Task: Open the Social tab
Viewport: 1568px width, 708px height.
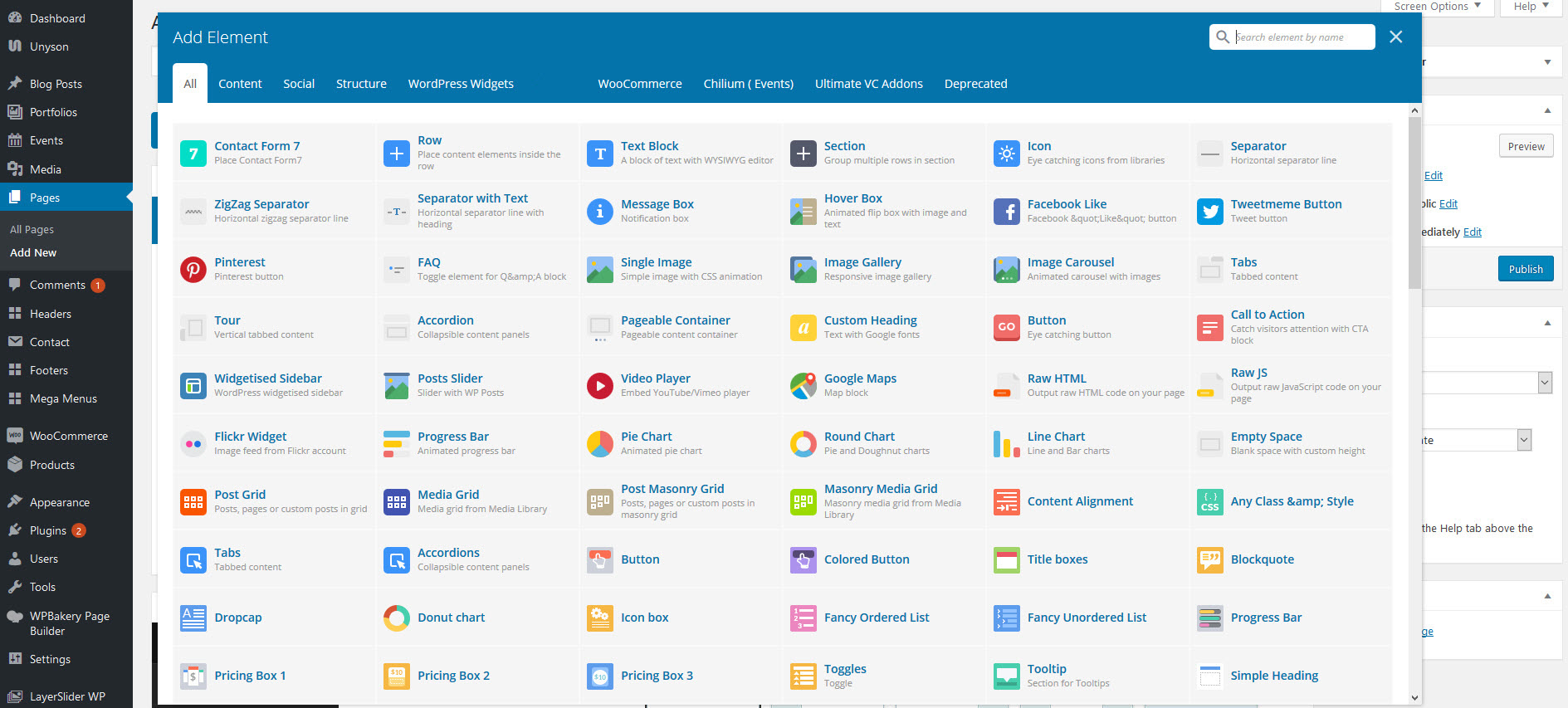Action: pos(299,84)
